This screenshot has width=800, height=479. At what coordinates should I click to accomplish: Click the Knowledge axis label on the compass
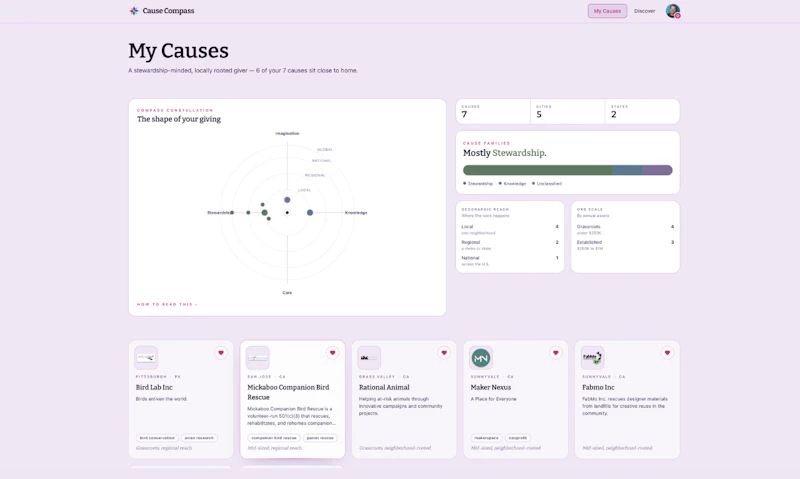click(356, 212)
